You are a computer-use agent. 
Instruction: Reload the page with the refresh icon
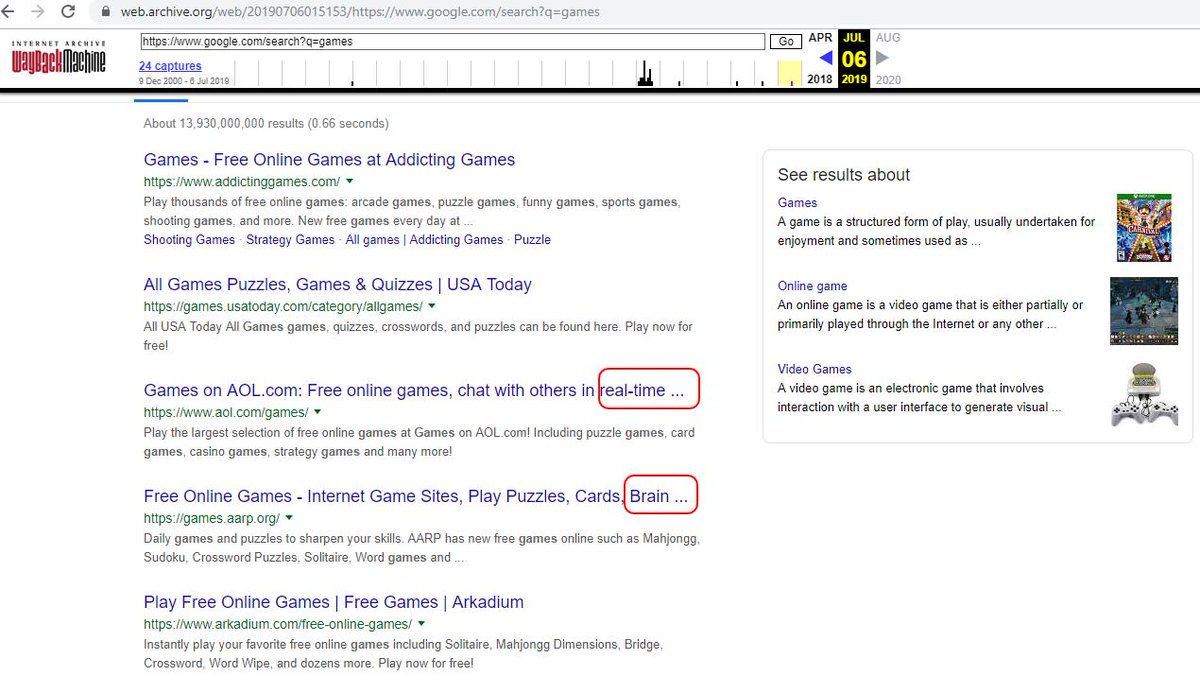[x=68, y=12]
